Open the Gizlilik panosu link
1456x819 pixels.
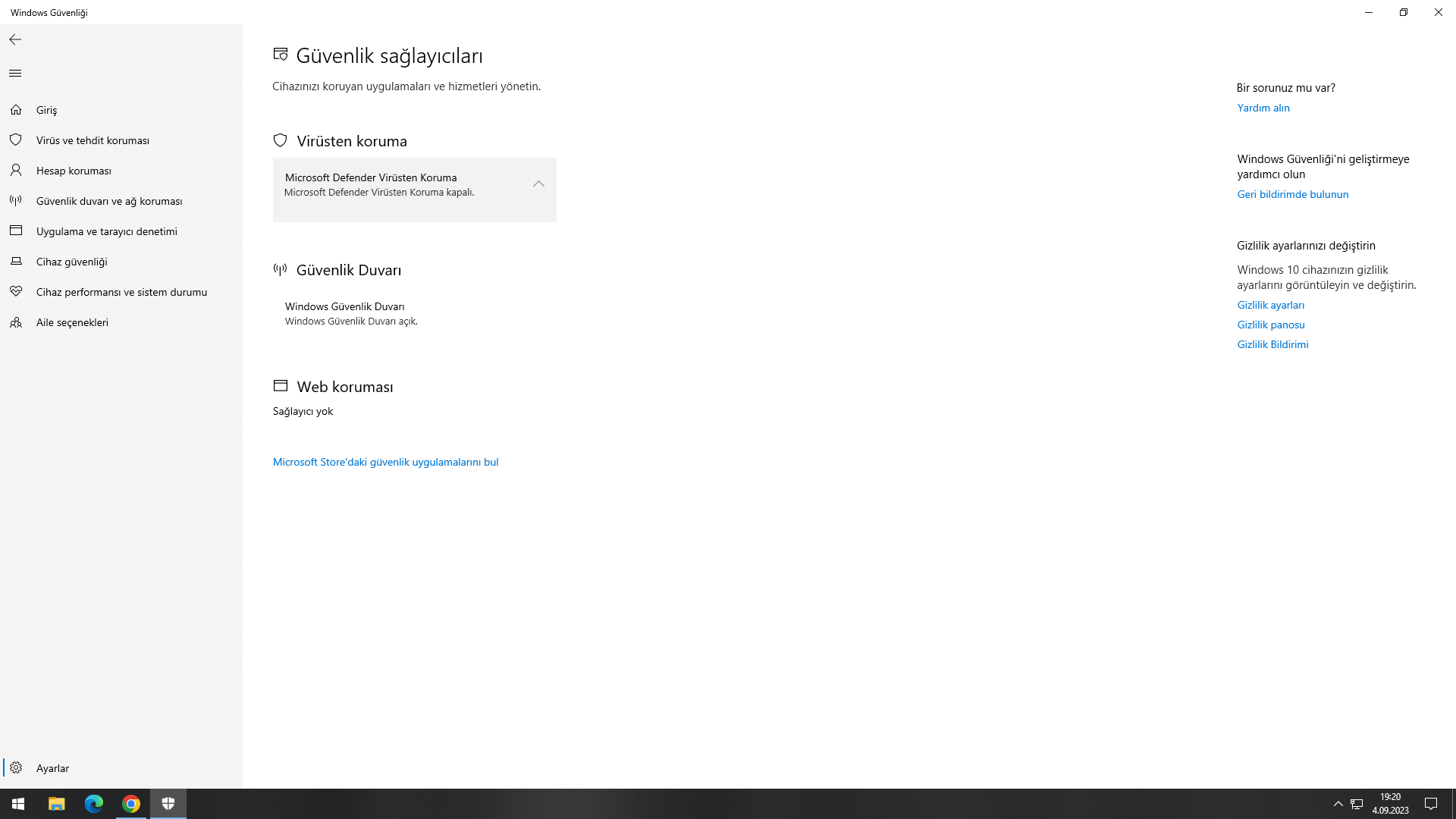tap(1271, 325)
